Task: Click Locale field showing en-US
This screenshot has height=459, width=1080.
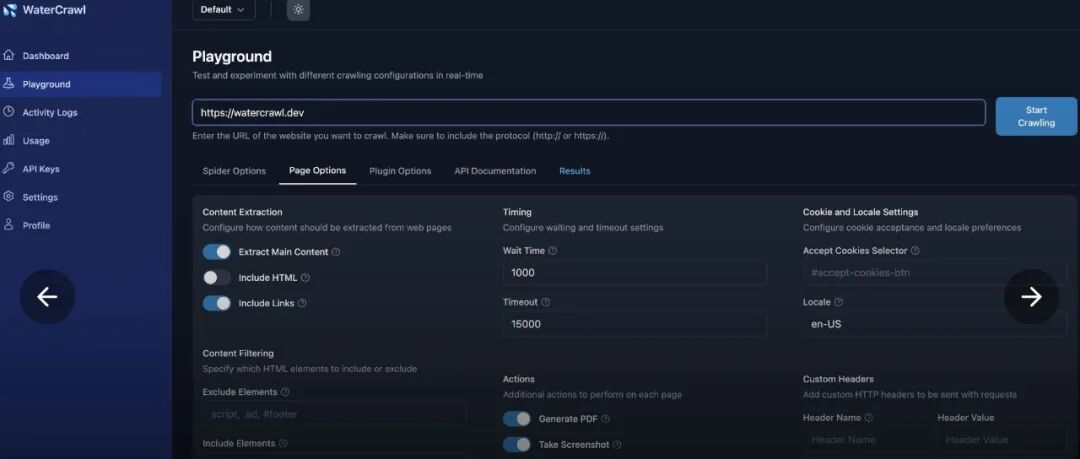Action: coord(935,324)
